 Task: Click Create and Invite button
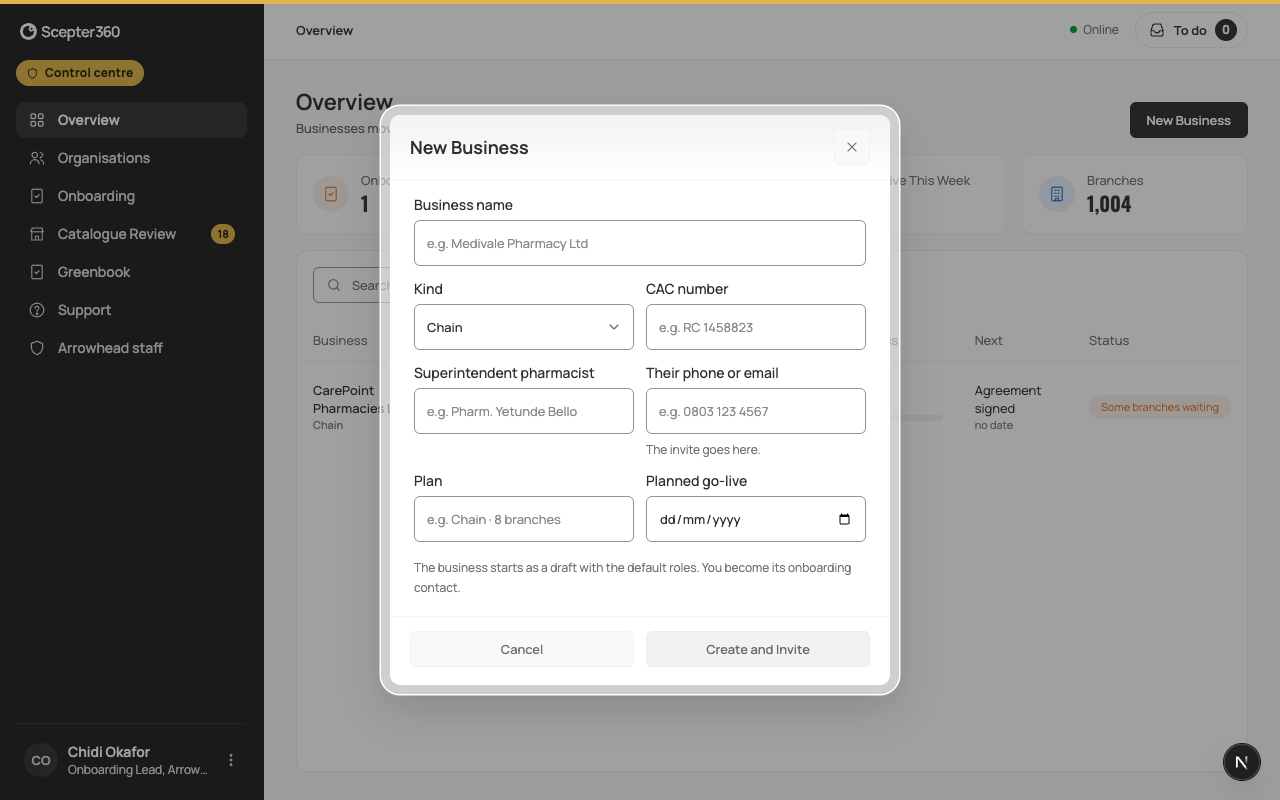pyautogui.click(x=758, y=649)
